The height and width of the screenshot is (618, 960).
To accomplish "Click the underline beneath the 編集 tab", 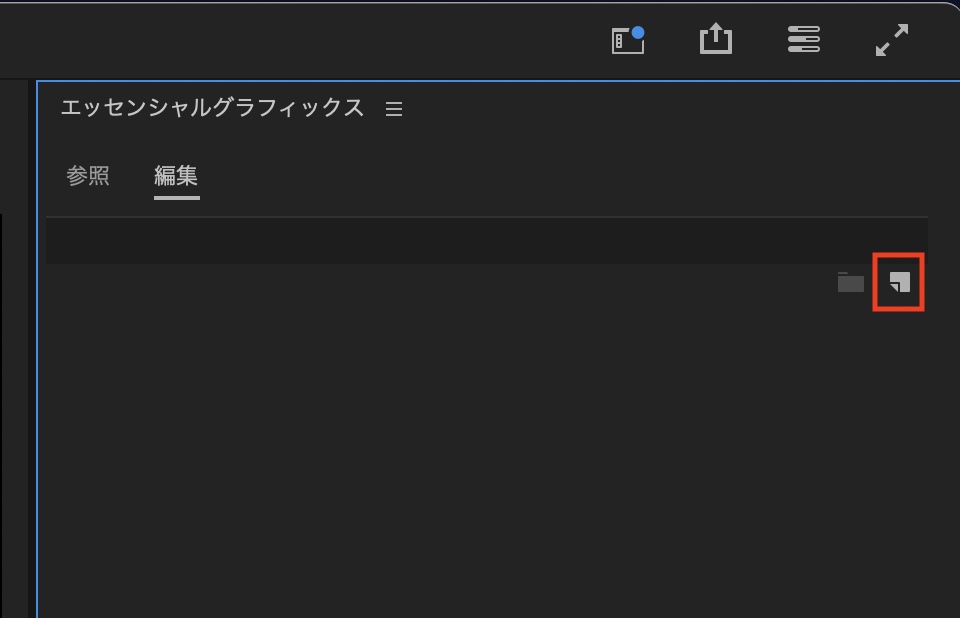I will click(176, 197).
